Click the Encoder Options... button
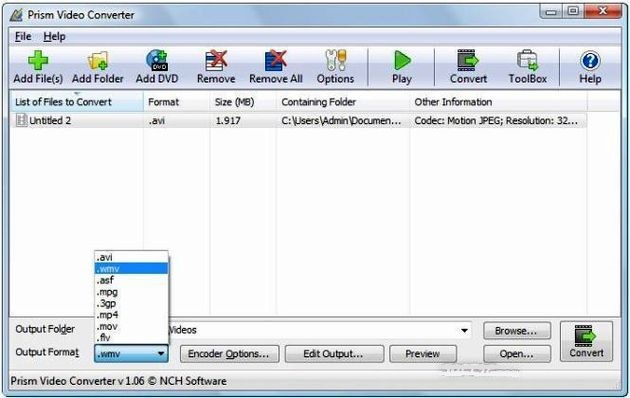Image resolution: width=630 pixels, height=398 pixels. click(229, 354)
